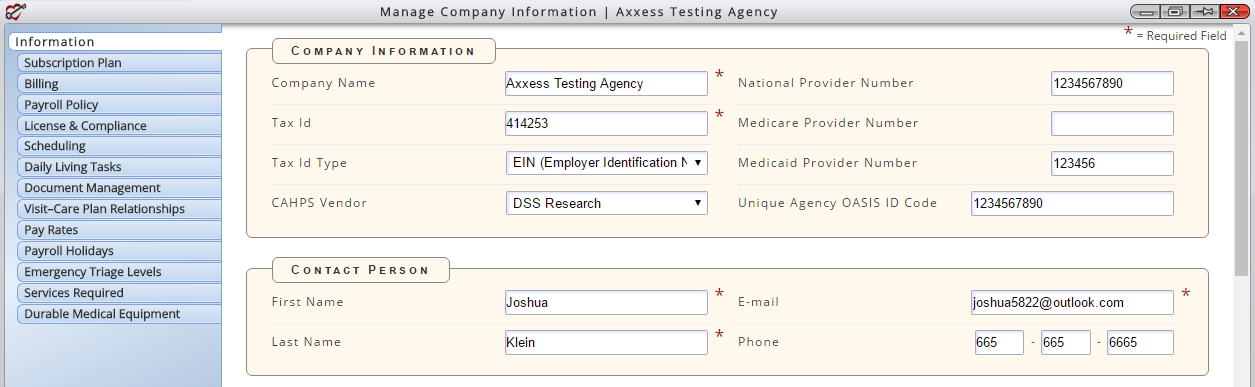
Task: Click the Axxess logo icon in title bar
Action: tap(15, 11)
